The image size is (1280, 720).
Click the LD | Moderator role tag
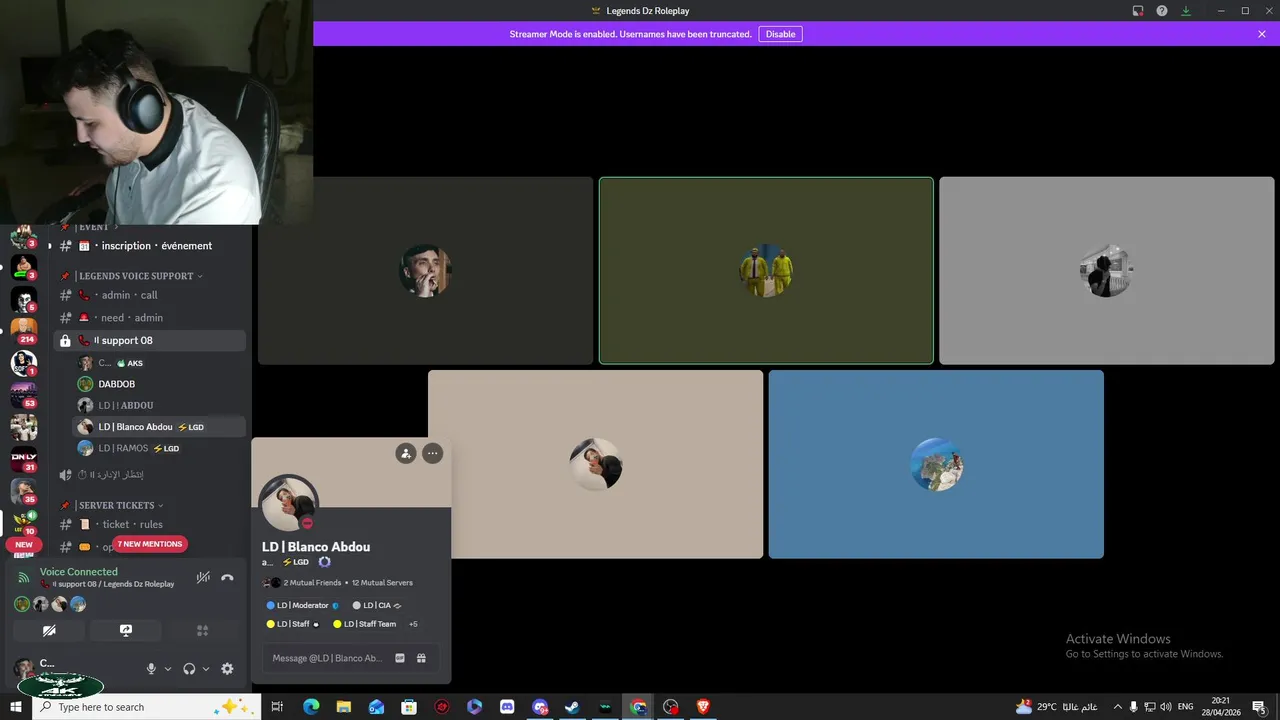coord(302,605)
